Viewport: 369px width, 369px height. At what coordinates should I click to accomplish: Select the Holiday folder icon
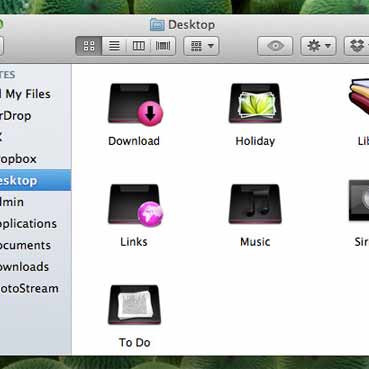point(255,103)
